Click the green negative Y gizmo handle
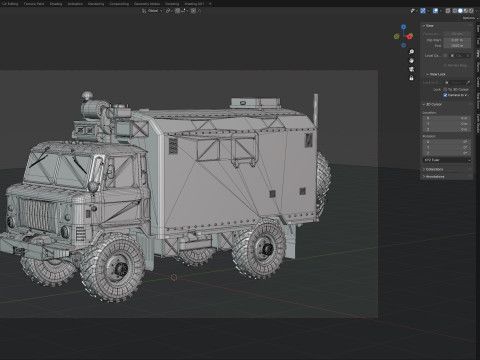This screenshot has height=360, width=480. [396, 36]
